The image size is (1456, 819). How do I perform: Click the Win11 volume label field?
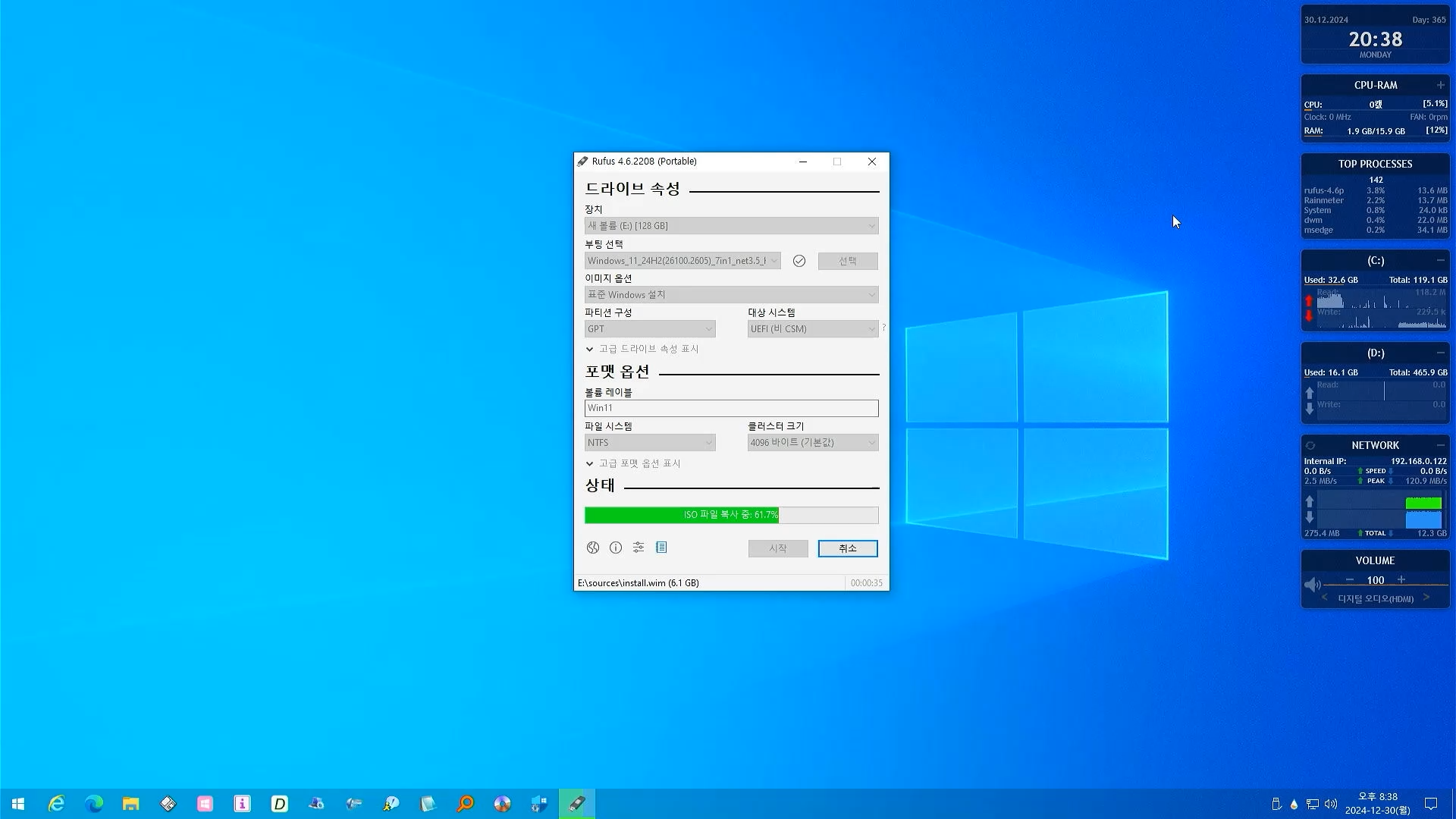[x=731, y=408]
